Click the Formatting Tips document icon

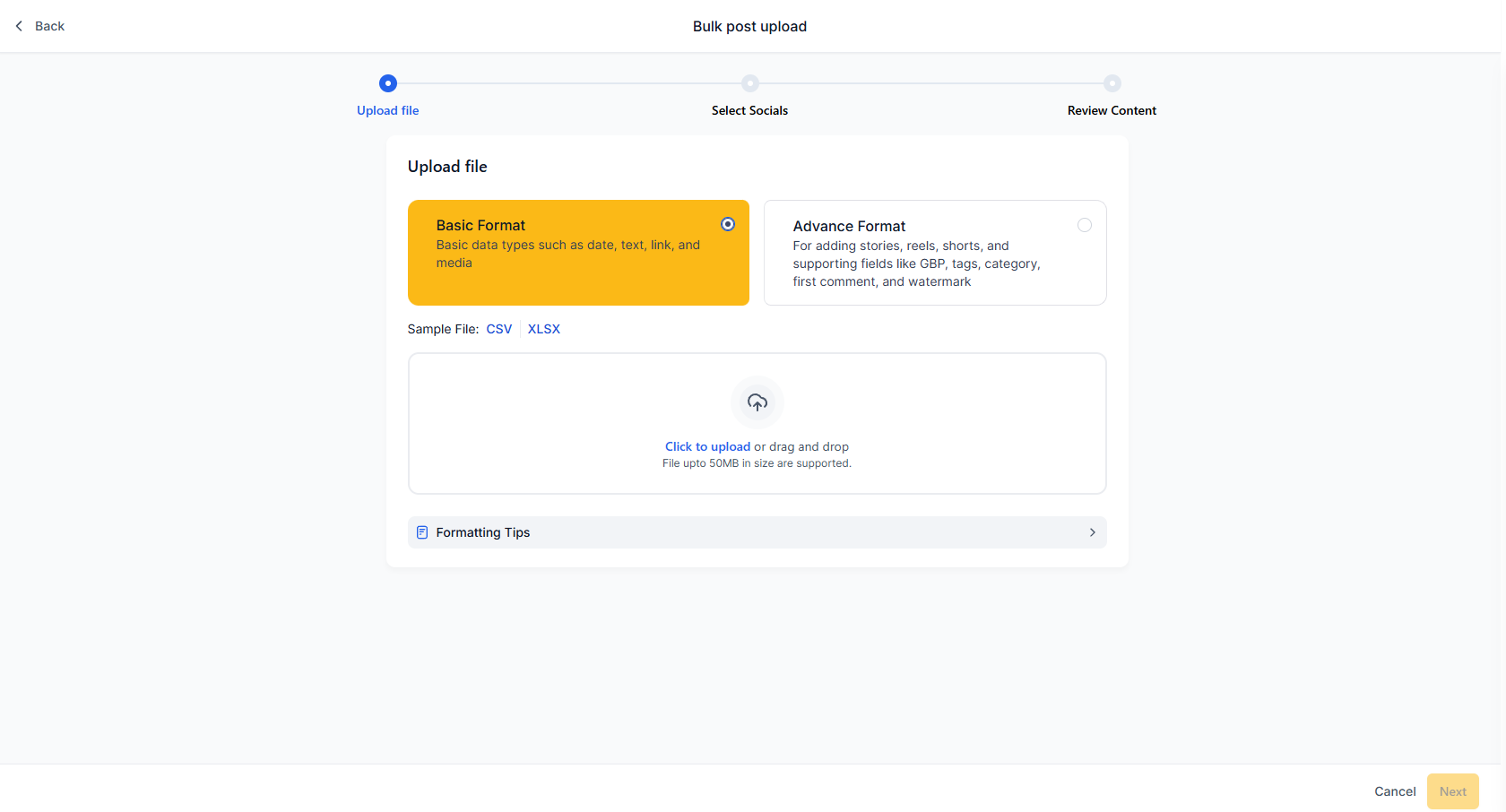pyautogui.click(x=422, y=532)
